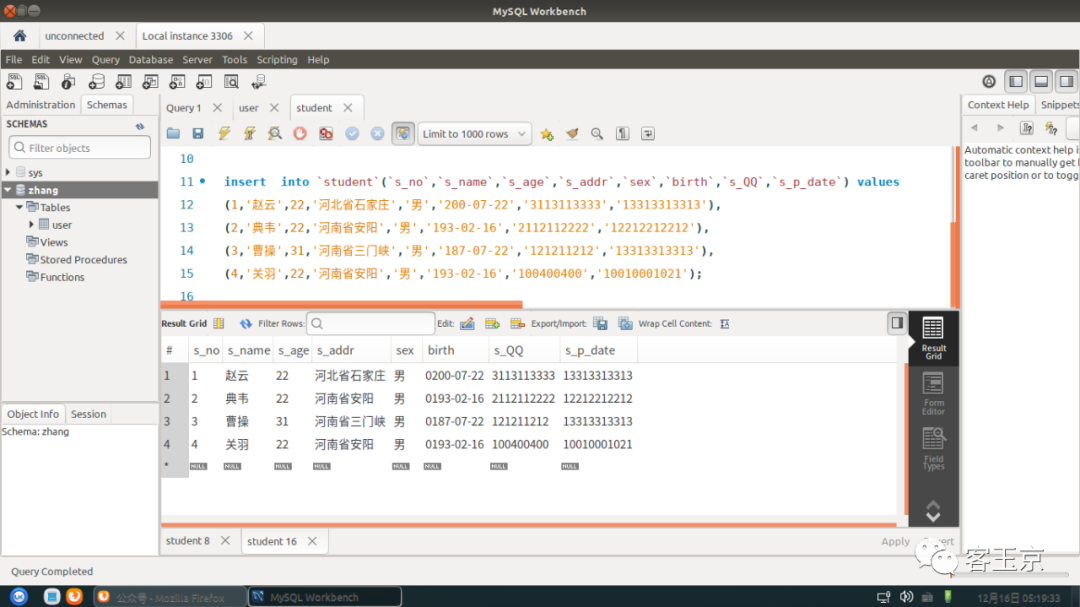Image resolution: width=1080 pixels, height=607 pixels.
Task: Open the Server menu
Action: 197,60
